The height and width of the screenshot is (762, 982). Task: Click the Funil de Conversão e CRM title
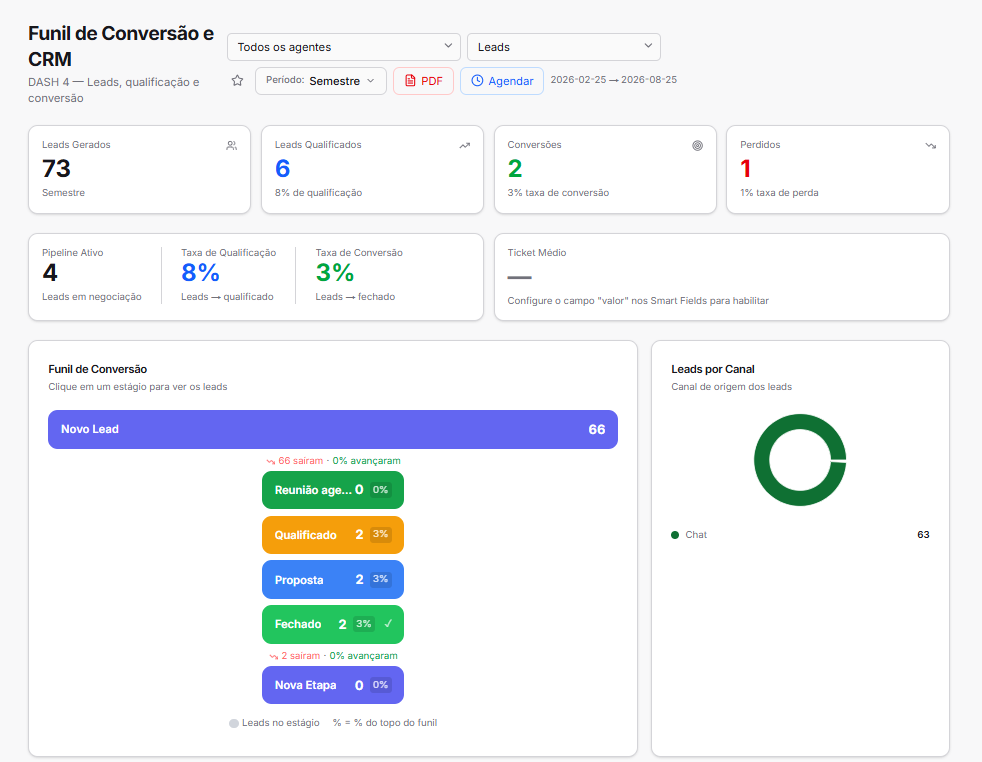pos(121,46)
